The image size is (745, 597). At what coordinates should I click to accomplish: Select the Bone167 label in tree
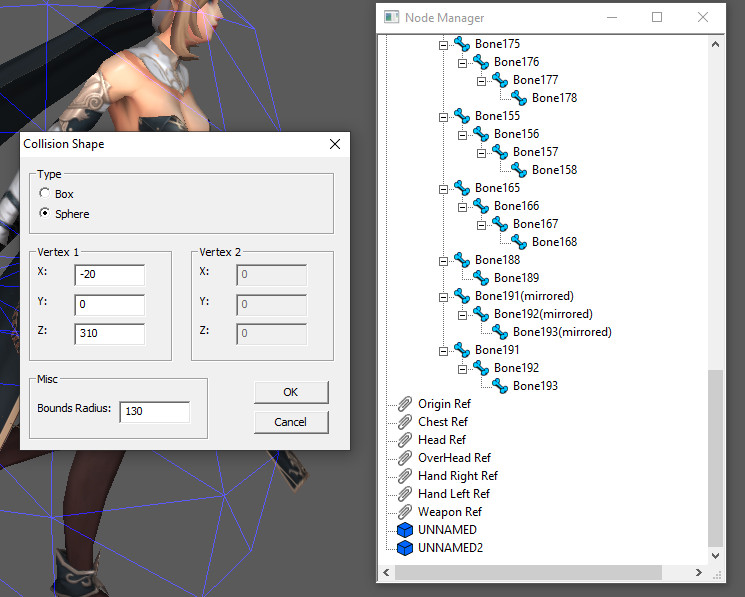coord(535,224)
